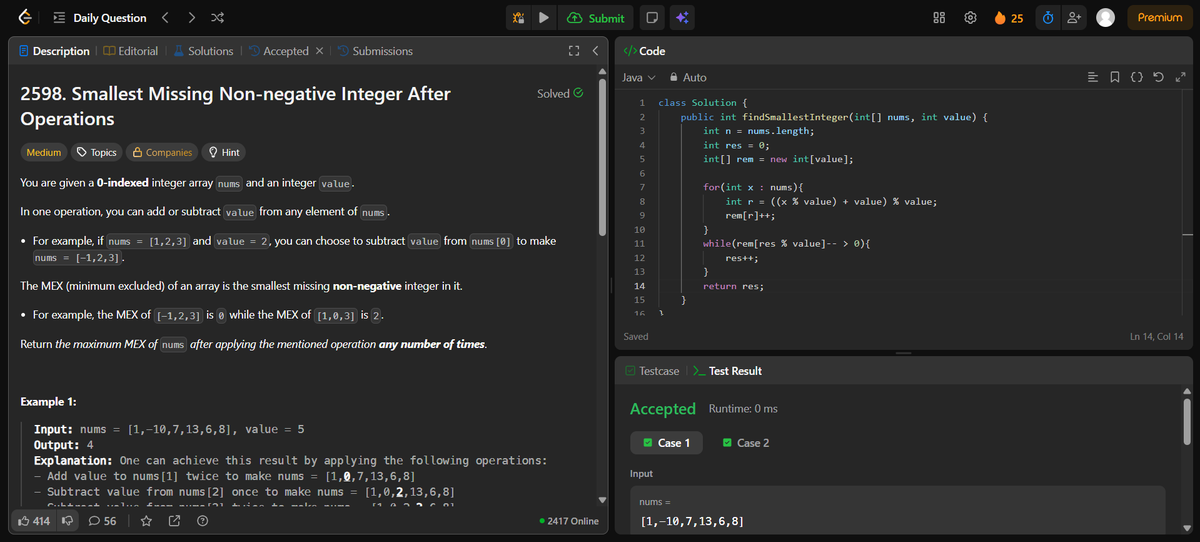The height and width of the screenshot is (542, 1200).
Task: Bookmark the code with bookmark icon
Action: pyautogui.click(x=1116, y=77)
